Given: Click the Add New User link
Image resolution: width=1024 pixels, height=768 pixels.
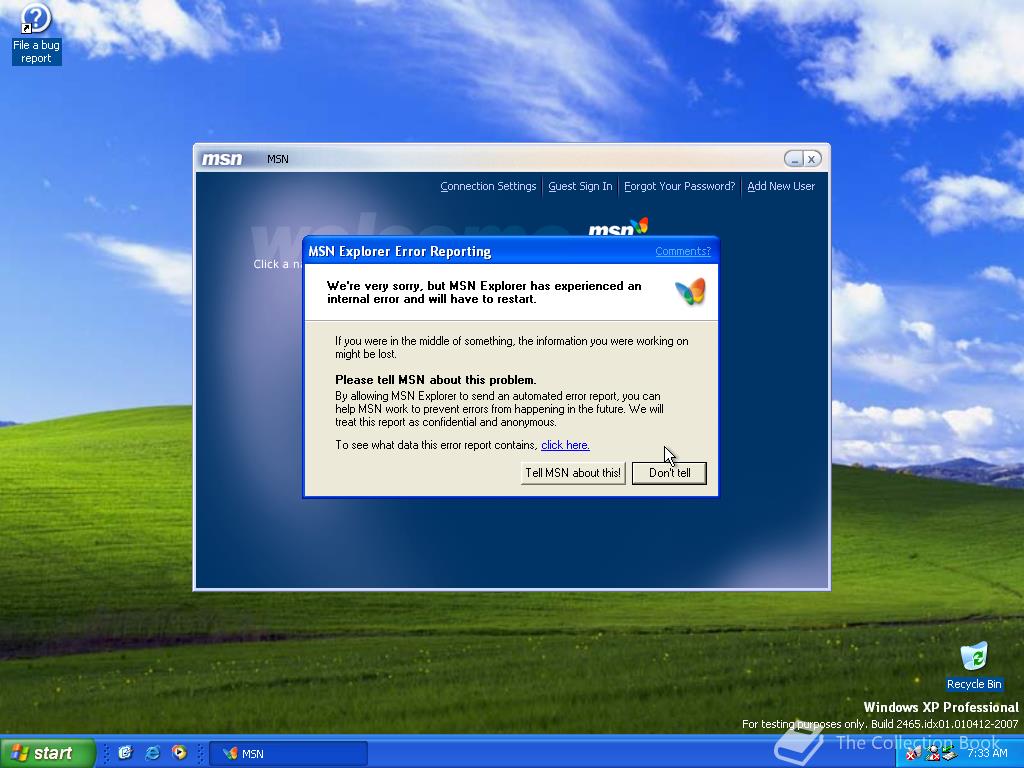Looking at the screenshot, I should point(781,186).
